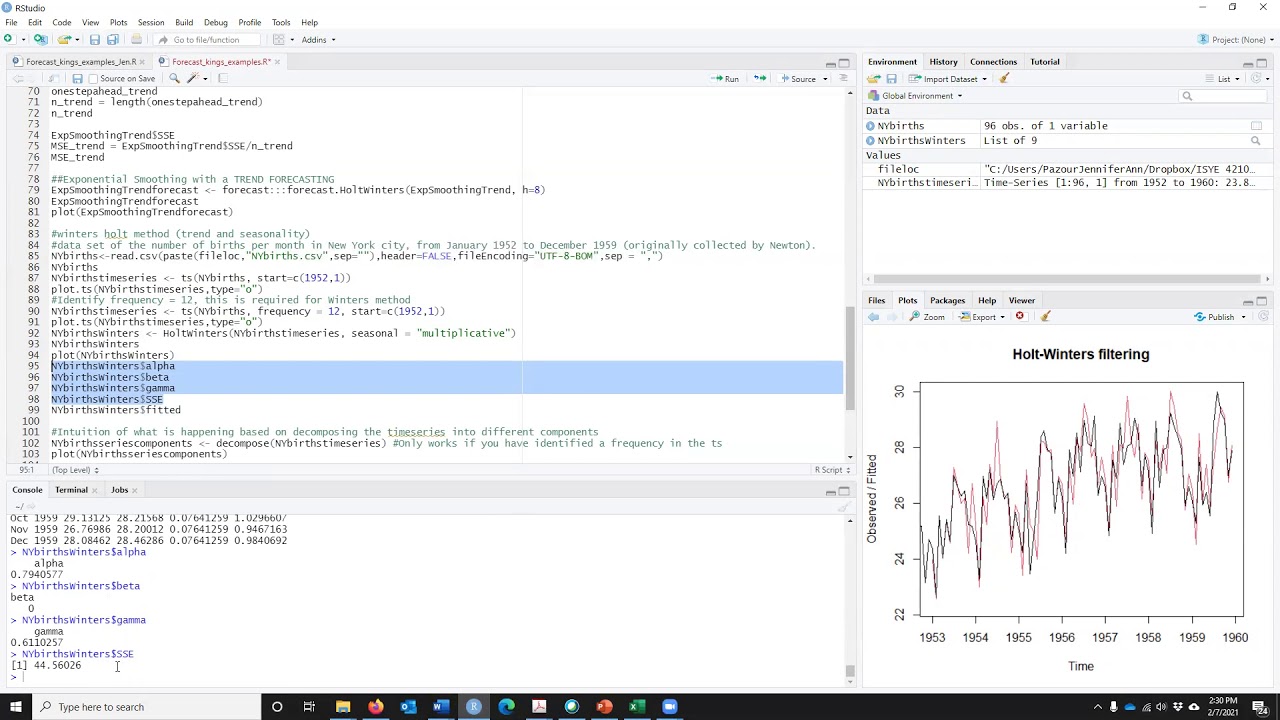Image resolution: width=1280 pixels, height=720 pixels.
Task: Expand the NYbirths object blue arrow
Action: pyautogui.click(x=870, y=126)
